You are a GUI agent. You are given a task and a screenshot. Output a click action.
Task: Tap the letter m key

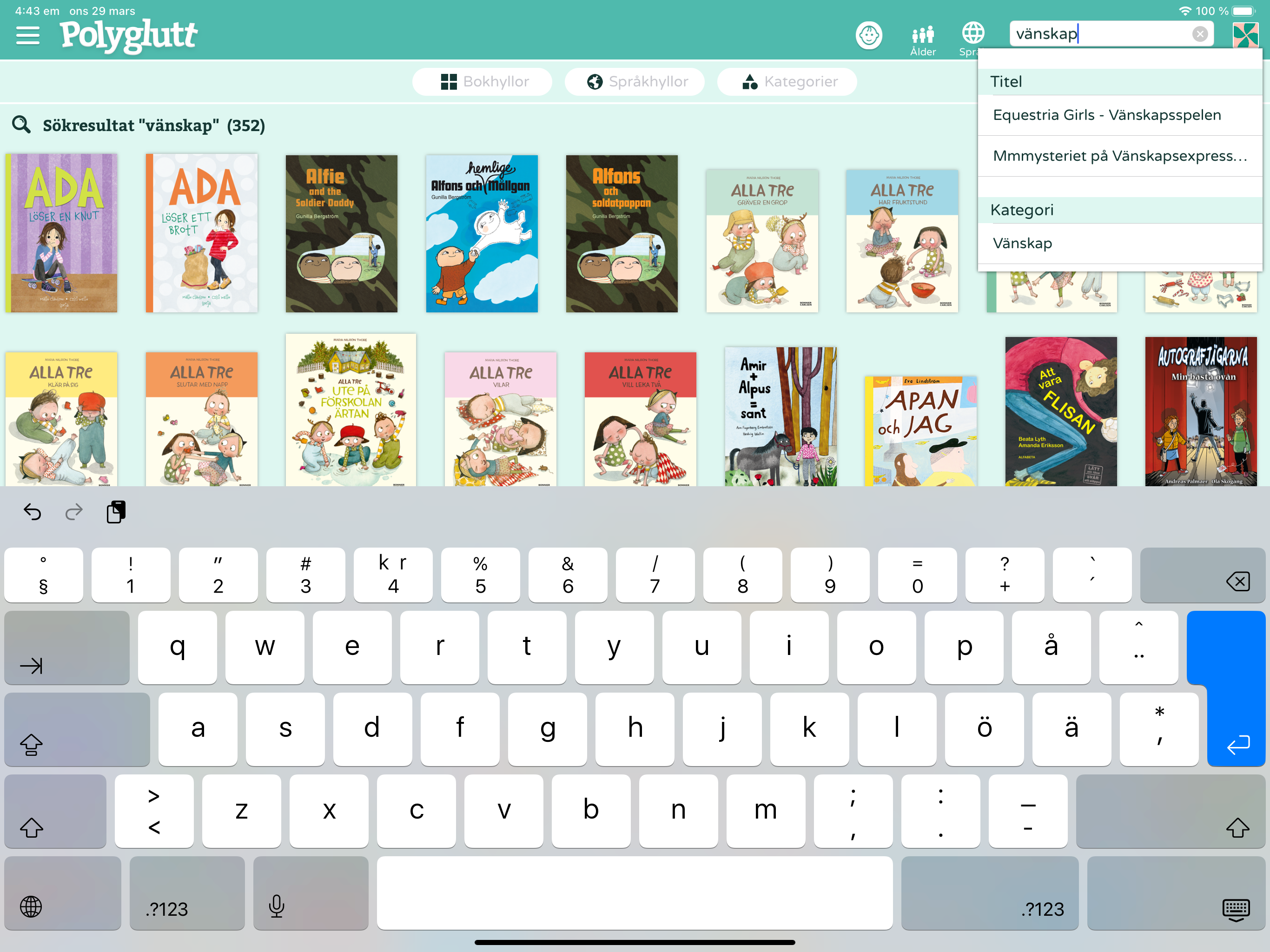pyautogui.click(x=765, y=811)
